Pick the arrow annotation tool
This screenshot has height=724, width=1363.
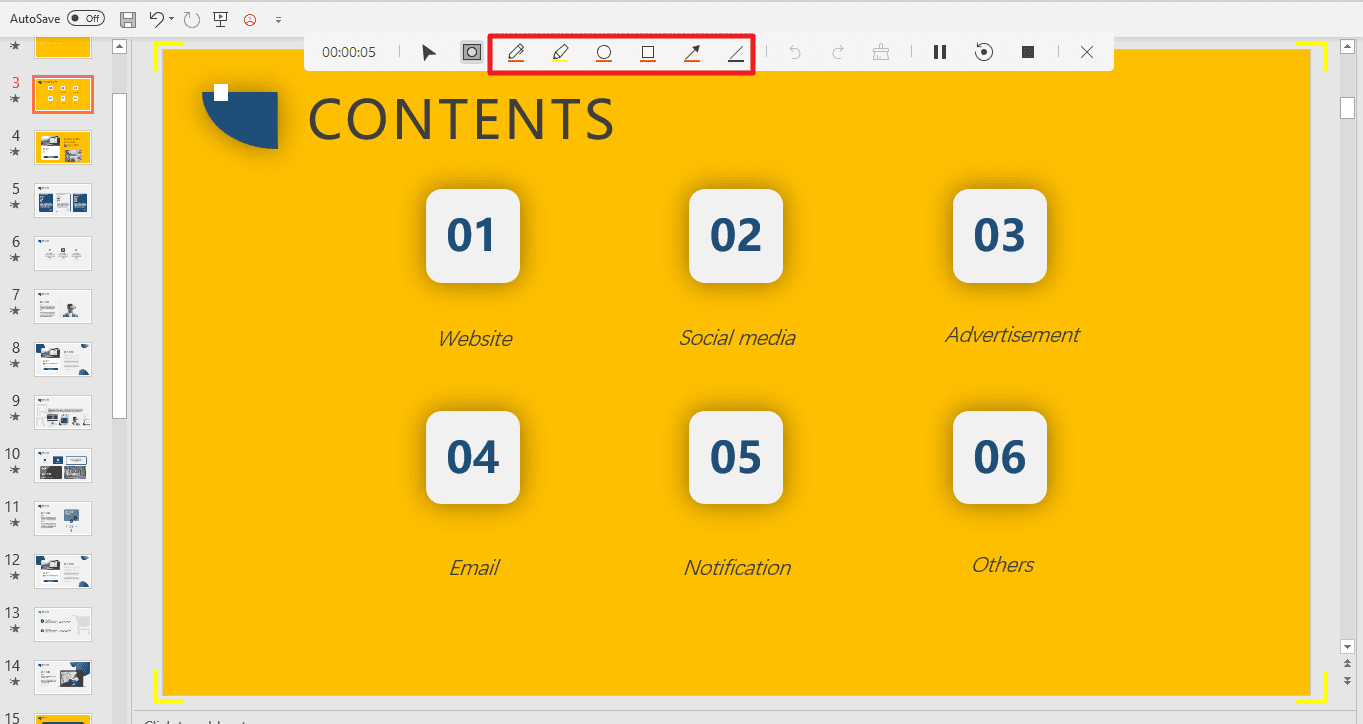pos(692,53)
